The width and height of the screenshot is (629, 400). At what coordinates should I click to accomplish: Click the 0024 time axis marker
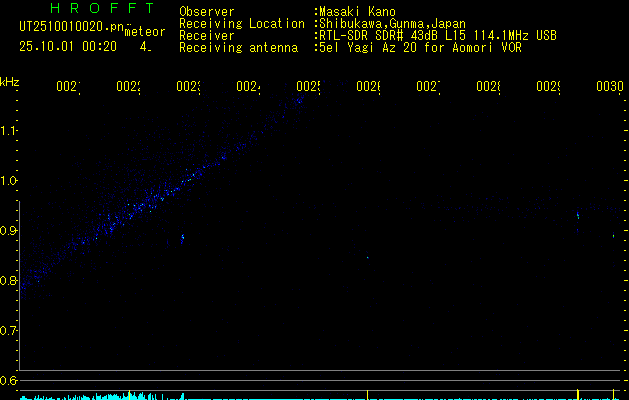(x=248, y=86)
